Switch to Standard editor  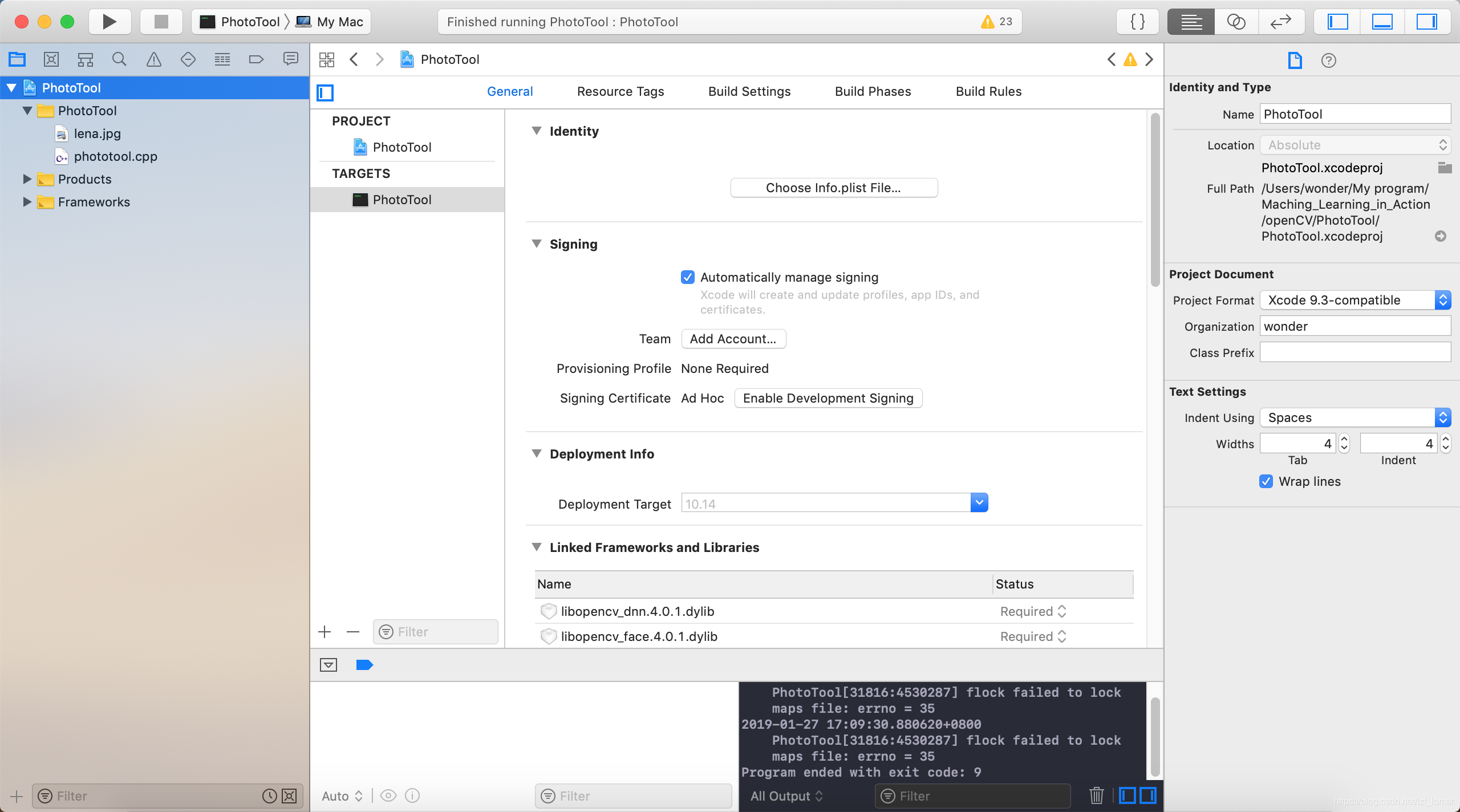click(x=1191, y=22)
